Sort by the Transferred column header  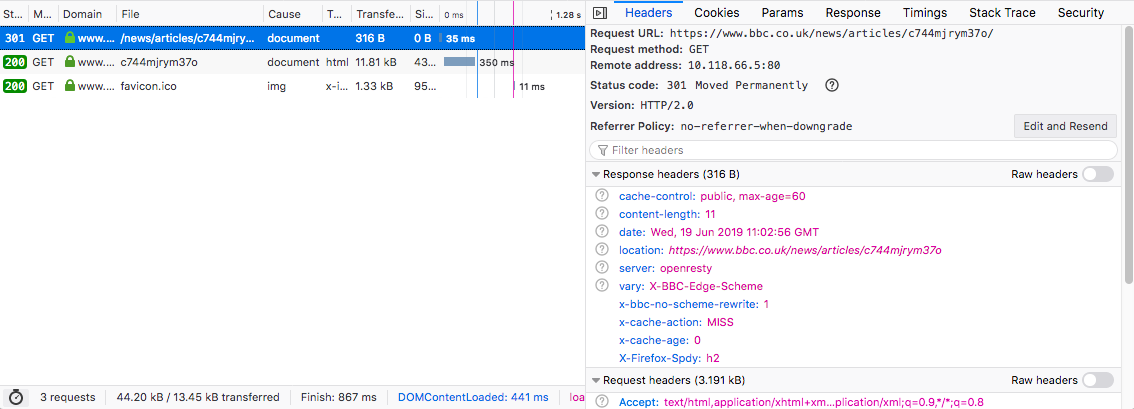pyautogui.click(x=380, y=14)
